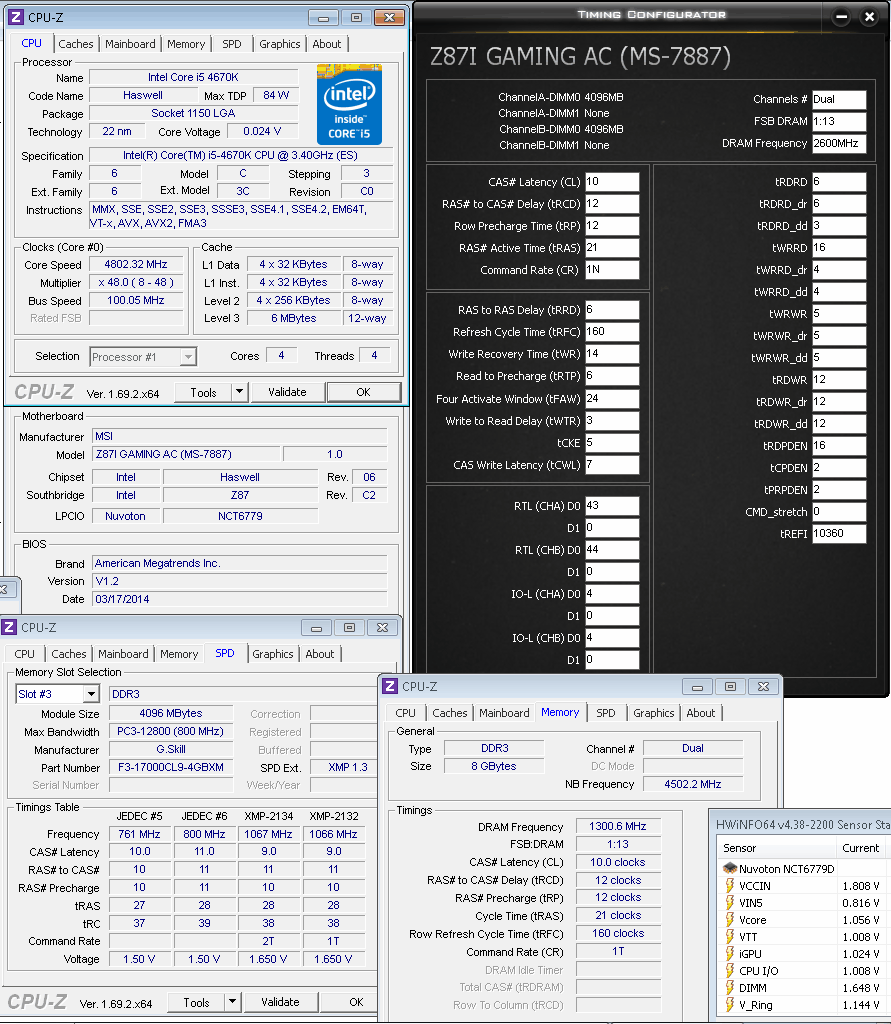Click the Core Speed value 4802.32 MHz
The width and height of the screenshot is (891, 1024).
(x=136, y=264)
